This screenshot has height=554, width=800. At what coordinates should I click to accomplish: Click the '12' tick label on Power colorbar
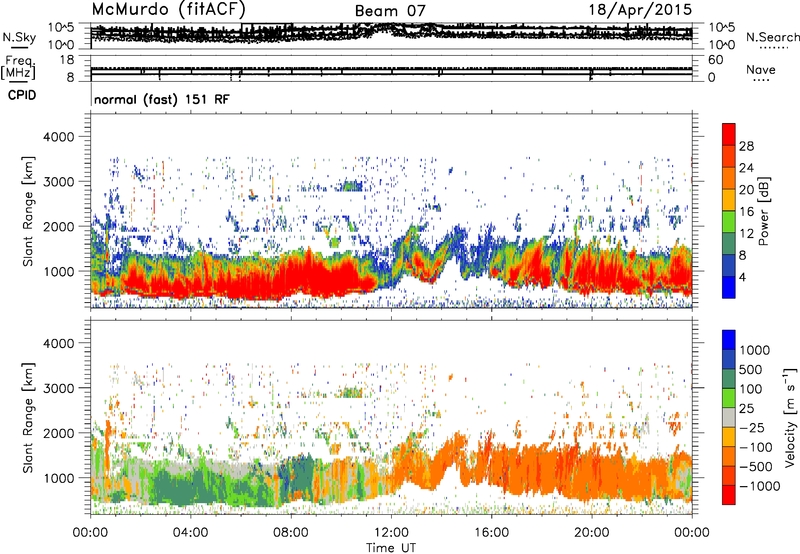[x=746, y=233]
